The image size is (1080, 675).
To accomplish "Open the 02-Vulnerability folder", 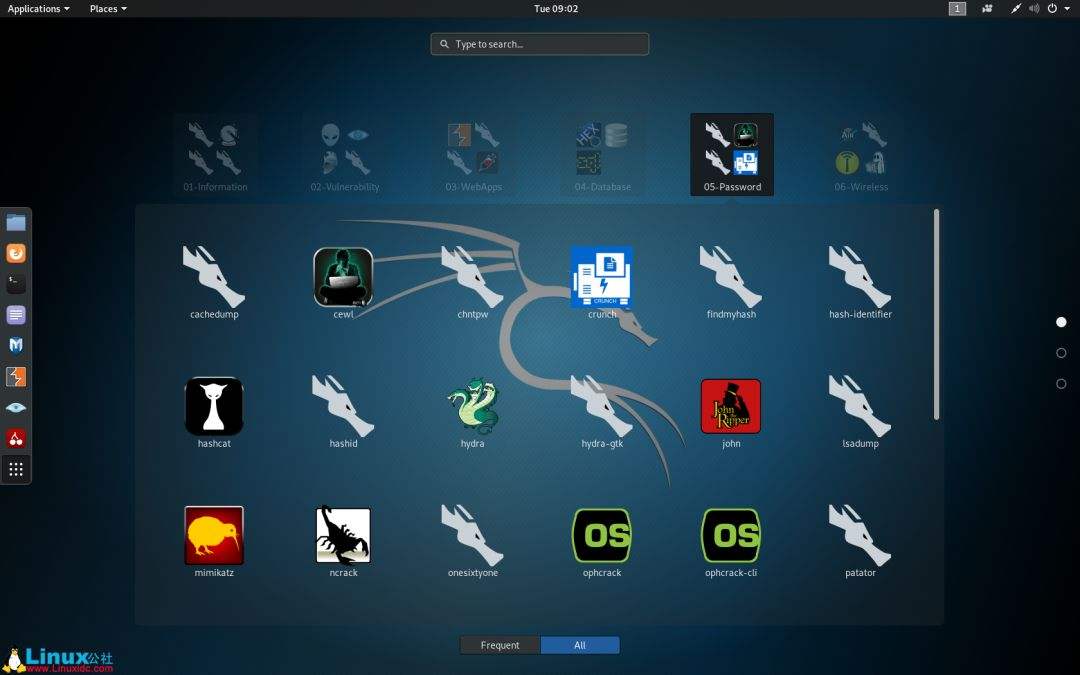I will (x=344, y=155).
